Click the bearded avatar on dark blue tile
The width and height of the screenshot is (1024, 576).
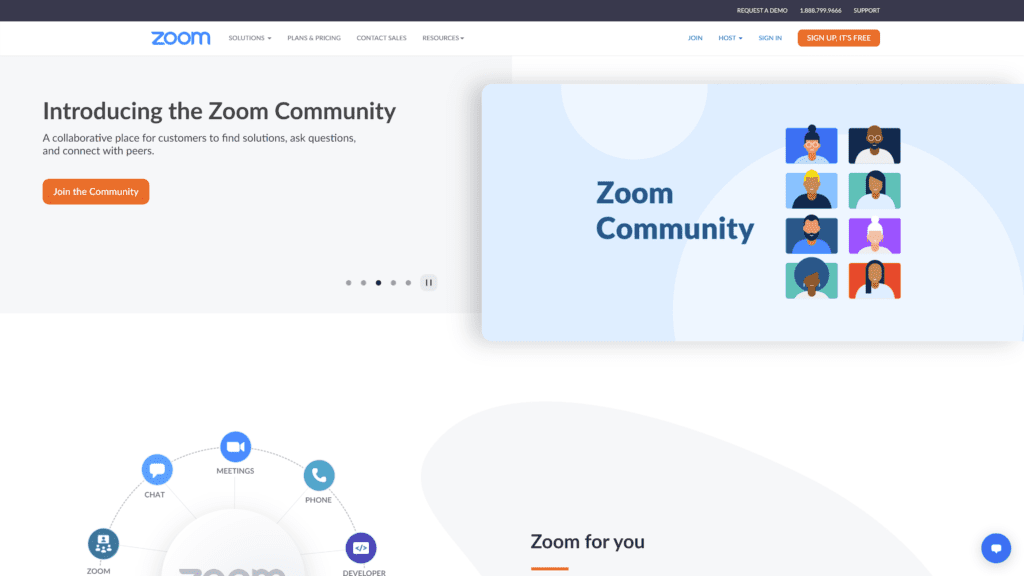point(811,235)
